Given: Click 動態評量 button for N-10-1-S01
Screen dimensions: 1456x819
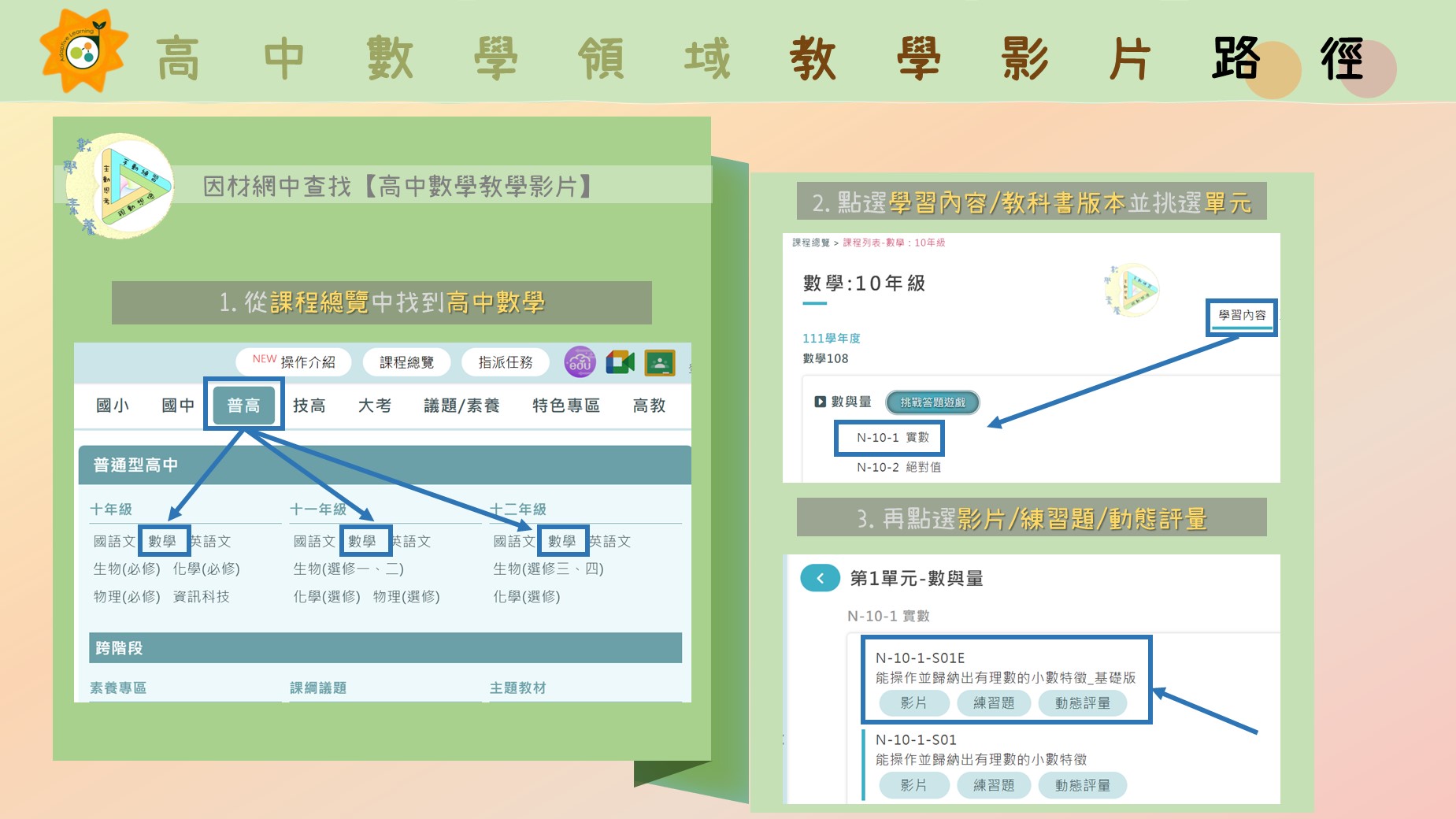Looking at the screenshot, I should pyautogui.click(x=1083, y=785).
